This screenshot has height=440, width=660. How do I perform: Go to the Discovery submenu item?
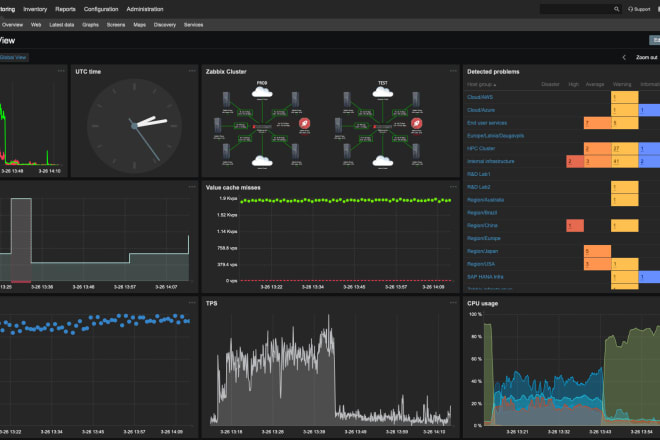pyautogui.click(x=165, y=25)
